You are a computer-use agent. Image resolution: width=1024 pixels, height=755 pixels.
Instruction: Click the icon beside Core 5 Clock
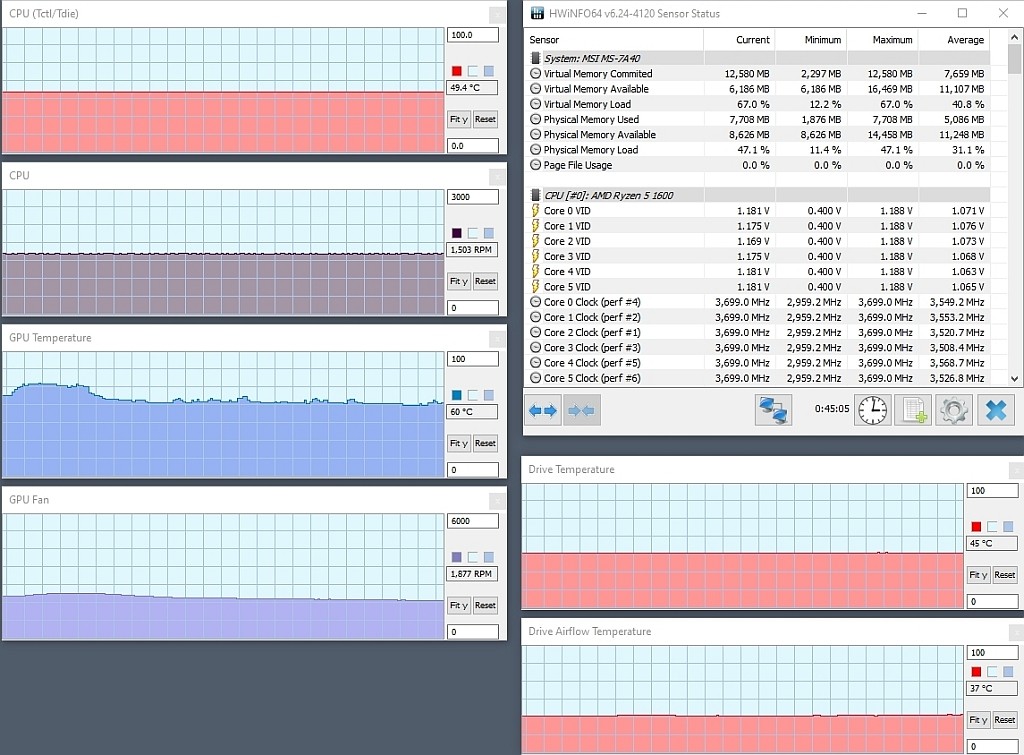536,378
